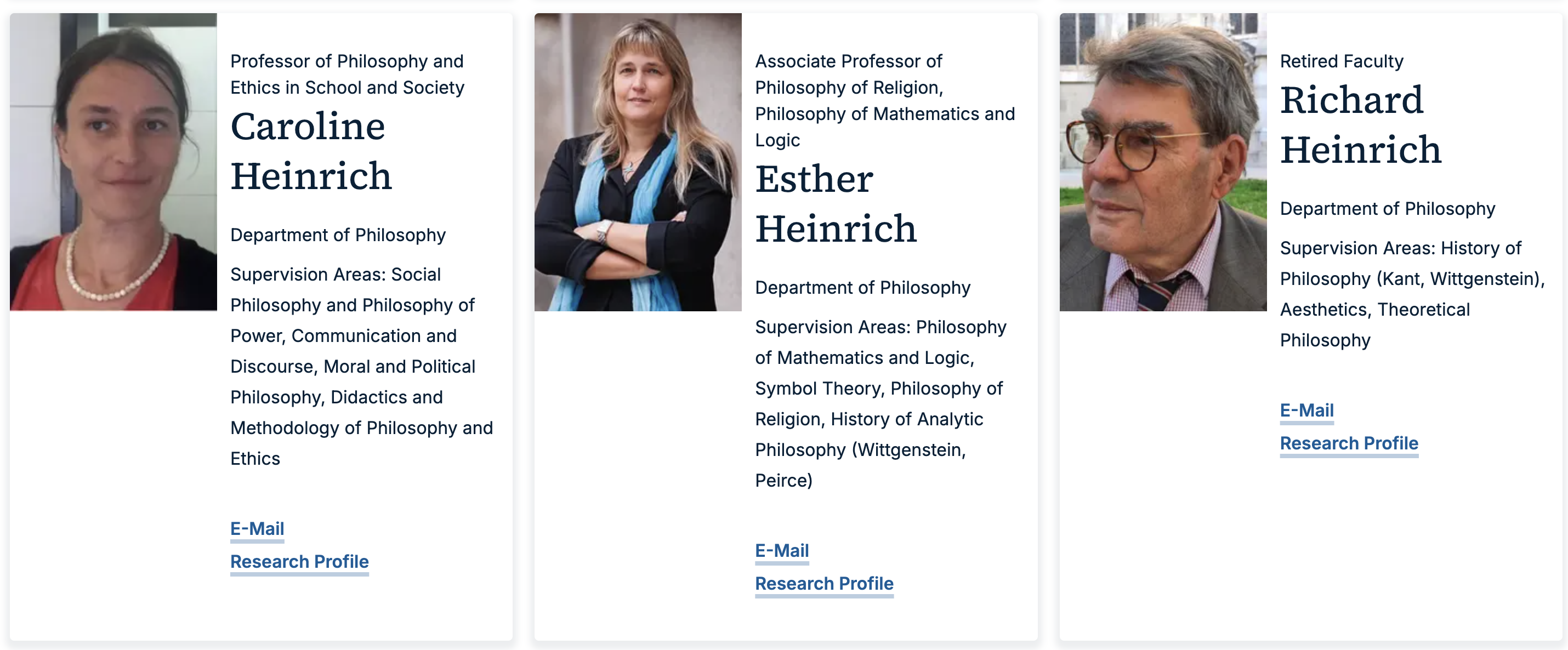Click the photo in Richard Heinrich's card
Viewport: 1568px width, 650px height.
click(x=1163, y=162)
